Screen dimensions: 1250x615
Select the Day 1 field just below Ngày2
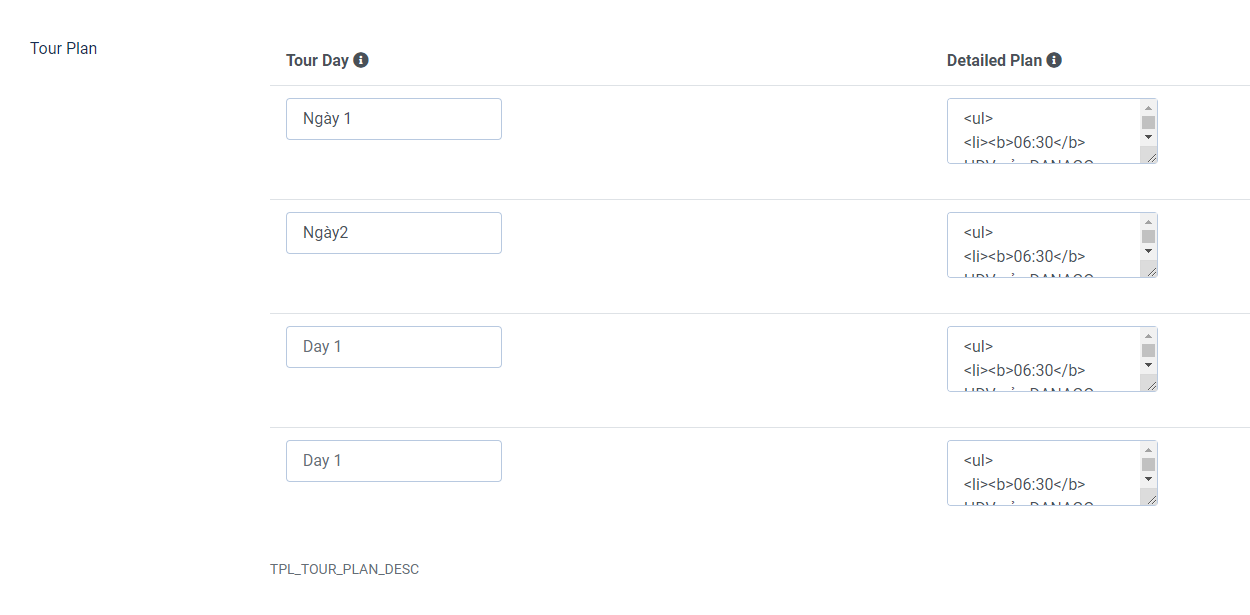[393, 347]
